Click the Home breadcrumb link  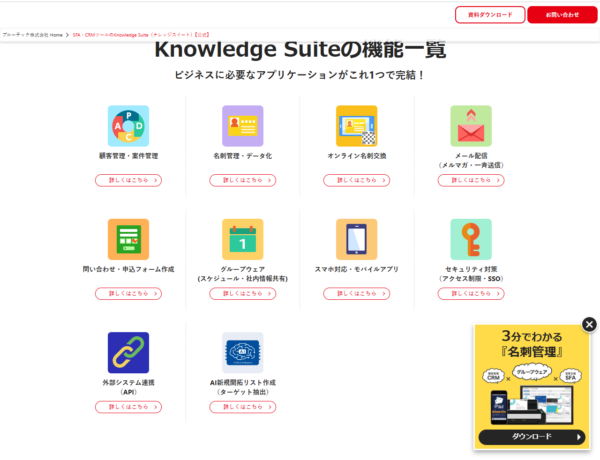pyautogui.click(x=32, y=35)
